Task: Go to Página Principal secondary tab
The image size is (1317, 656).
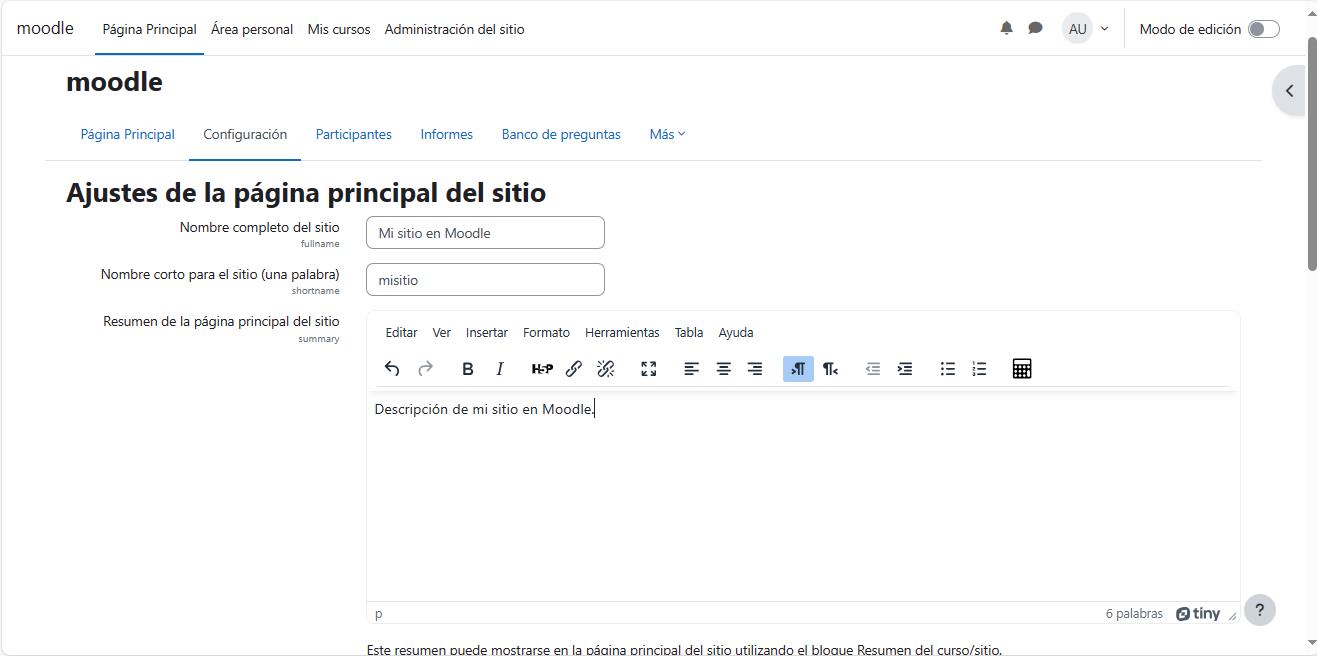Action: click(127, 134)
